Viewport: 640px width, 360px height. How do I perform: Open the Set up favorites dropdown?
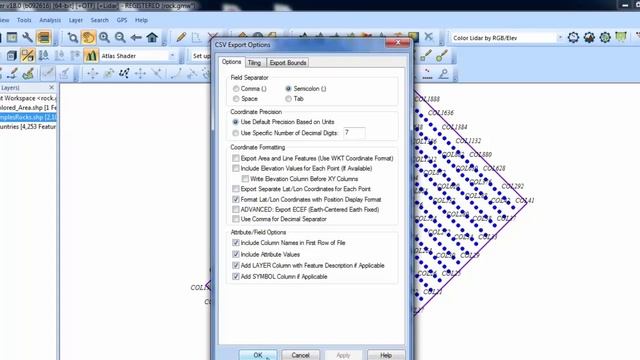click(x=201, y=56)
